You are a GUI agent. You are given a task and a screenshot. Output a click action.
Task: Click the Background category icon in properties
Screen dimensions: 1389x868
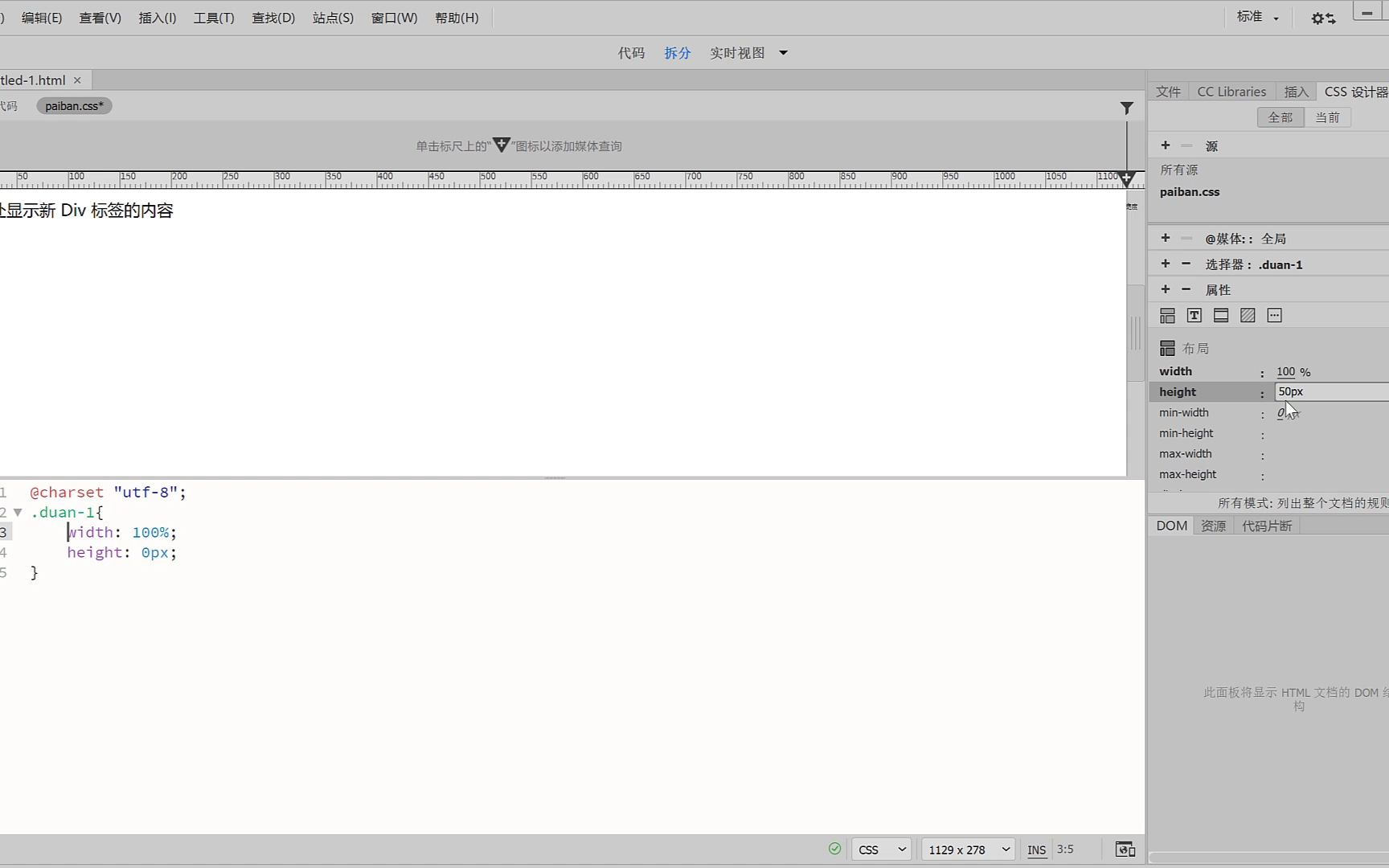(1248, 316)
